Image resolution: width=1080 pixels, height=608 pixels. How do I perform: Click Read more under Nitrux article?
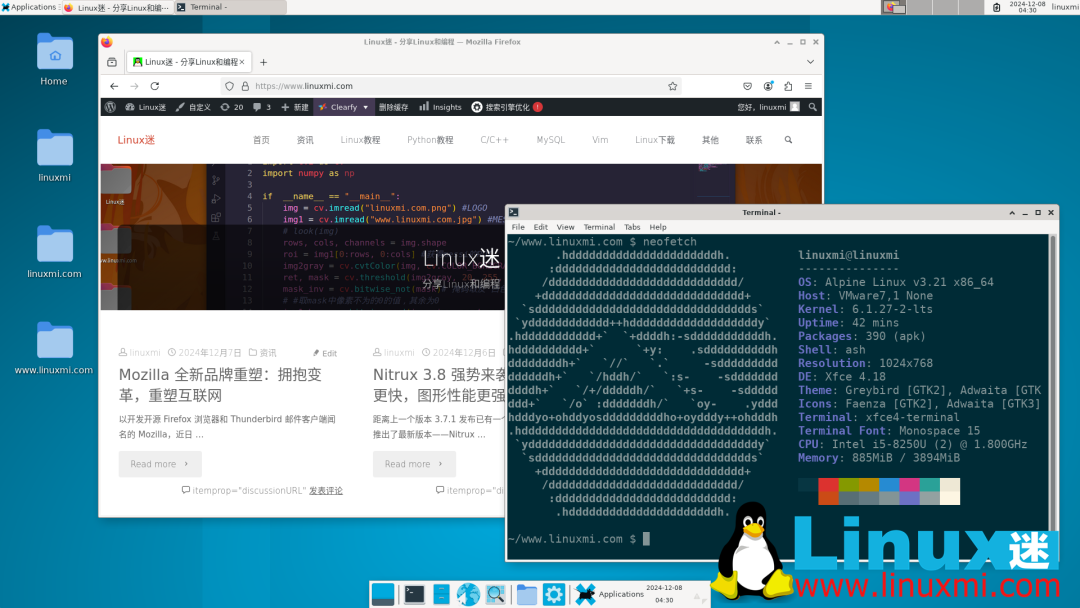[x=414, y=464]
